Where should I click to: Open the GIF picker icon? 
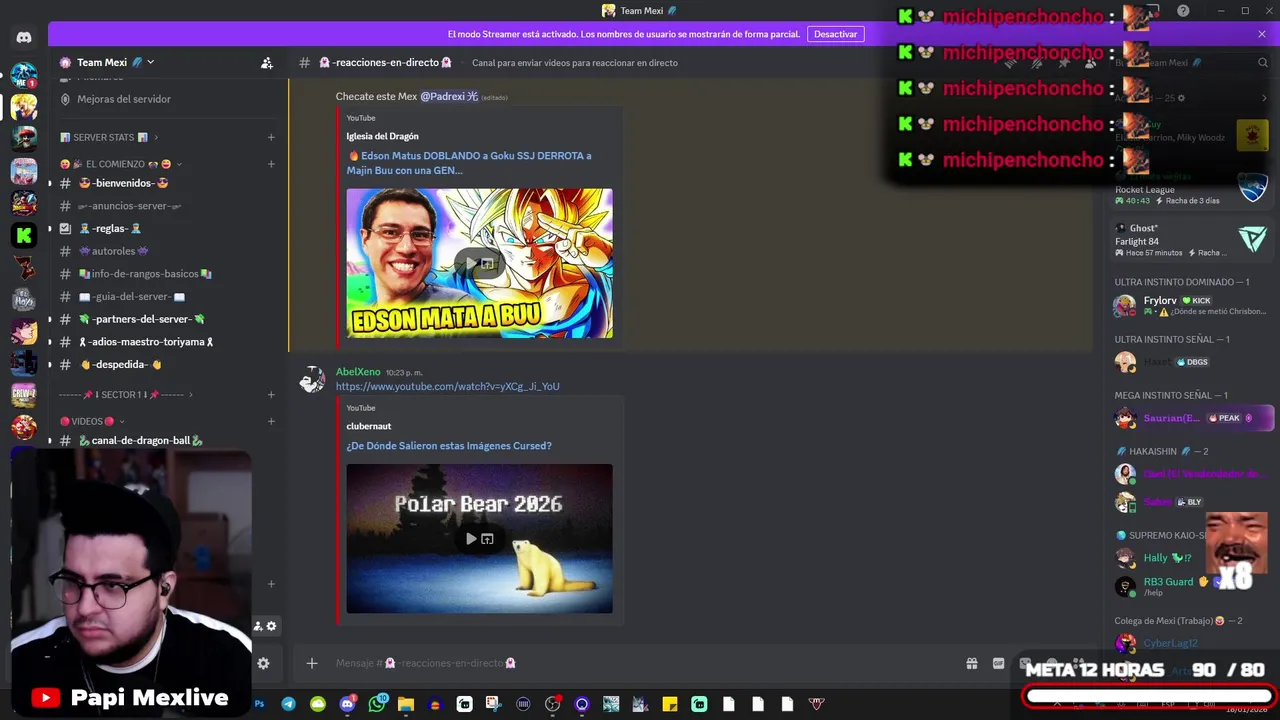tap(998, 663)
